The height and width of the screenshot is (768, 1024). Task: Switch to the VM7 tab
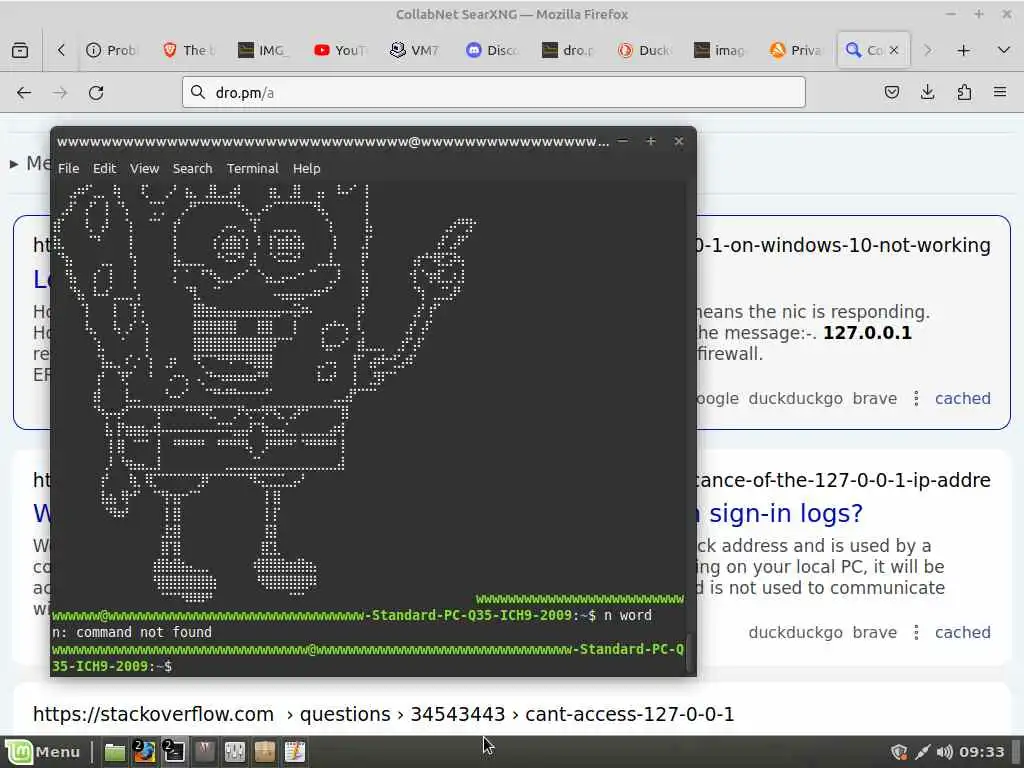(417, 50)
